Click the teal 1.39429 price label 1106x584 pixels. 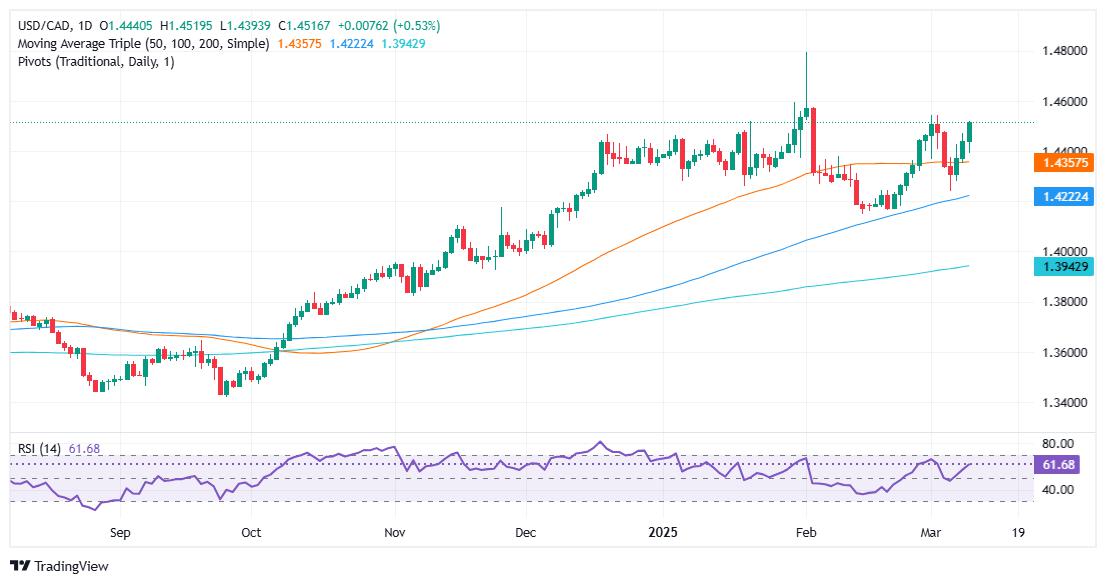coord(1064,266)
